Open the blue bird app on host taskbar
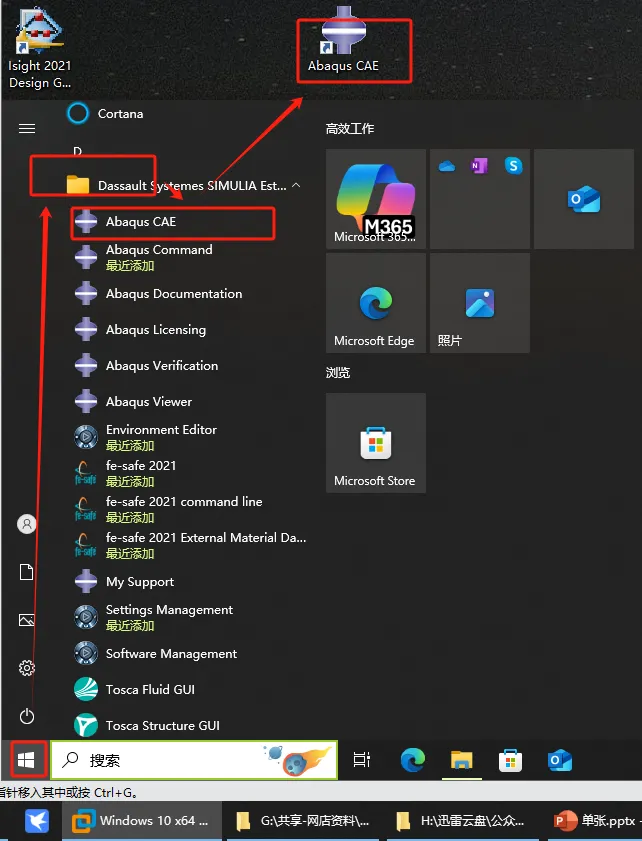 pyautogui.click(x=37, y=821)
